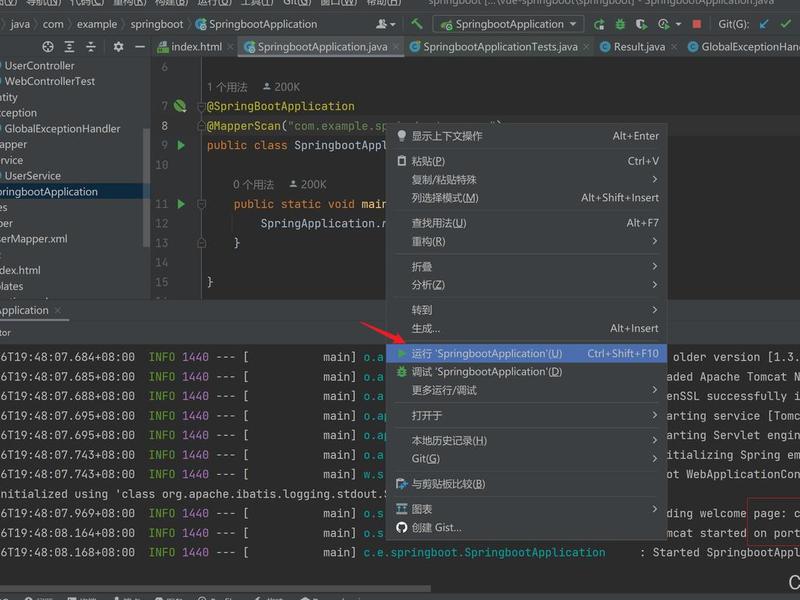Viewport: 800px width, 600px height.
Task: Click the gutter run arrow on line 9
Action: tap(181, 145)
